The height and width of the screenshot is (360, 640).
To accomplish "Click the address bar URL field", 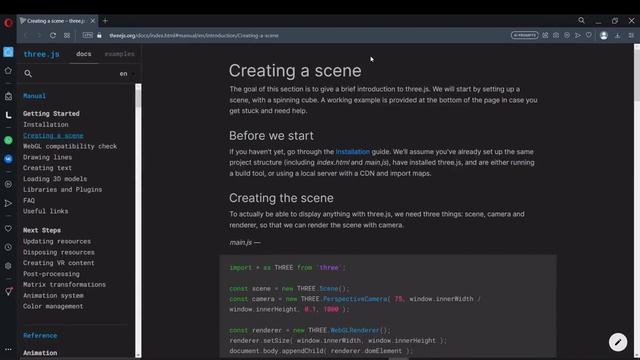I will 194,36.
